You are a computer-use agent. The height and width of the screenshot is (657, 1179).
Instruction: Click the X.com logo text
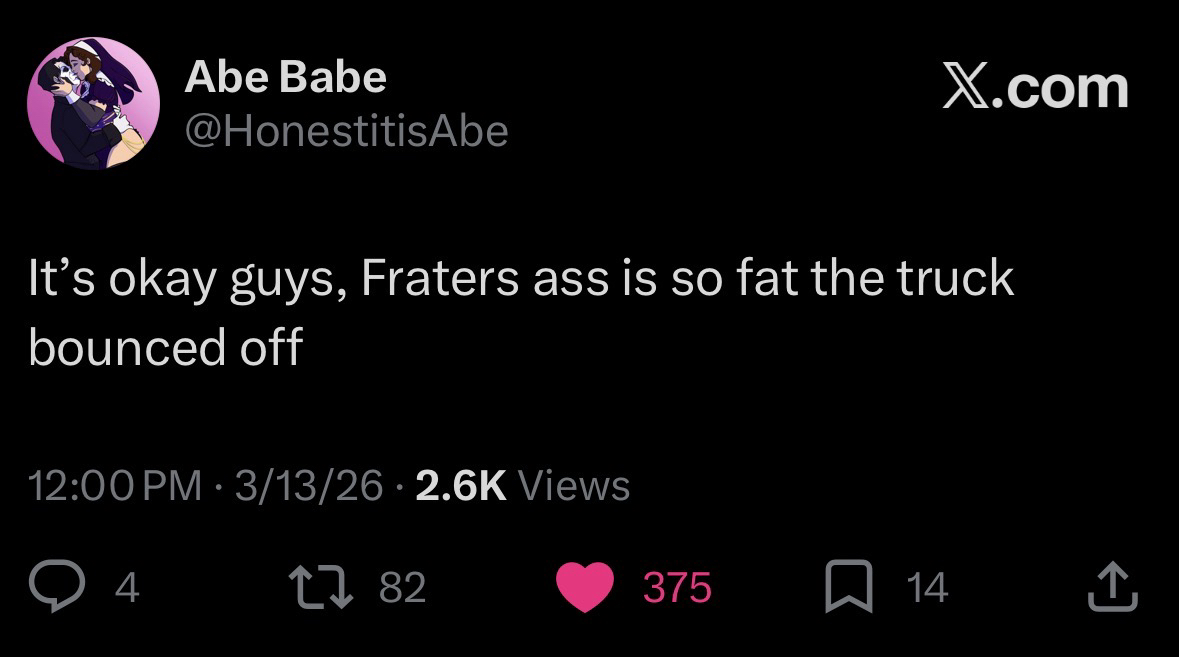coord(1035,88)
